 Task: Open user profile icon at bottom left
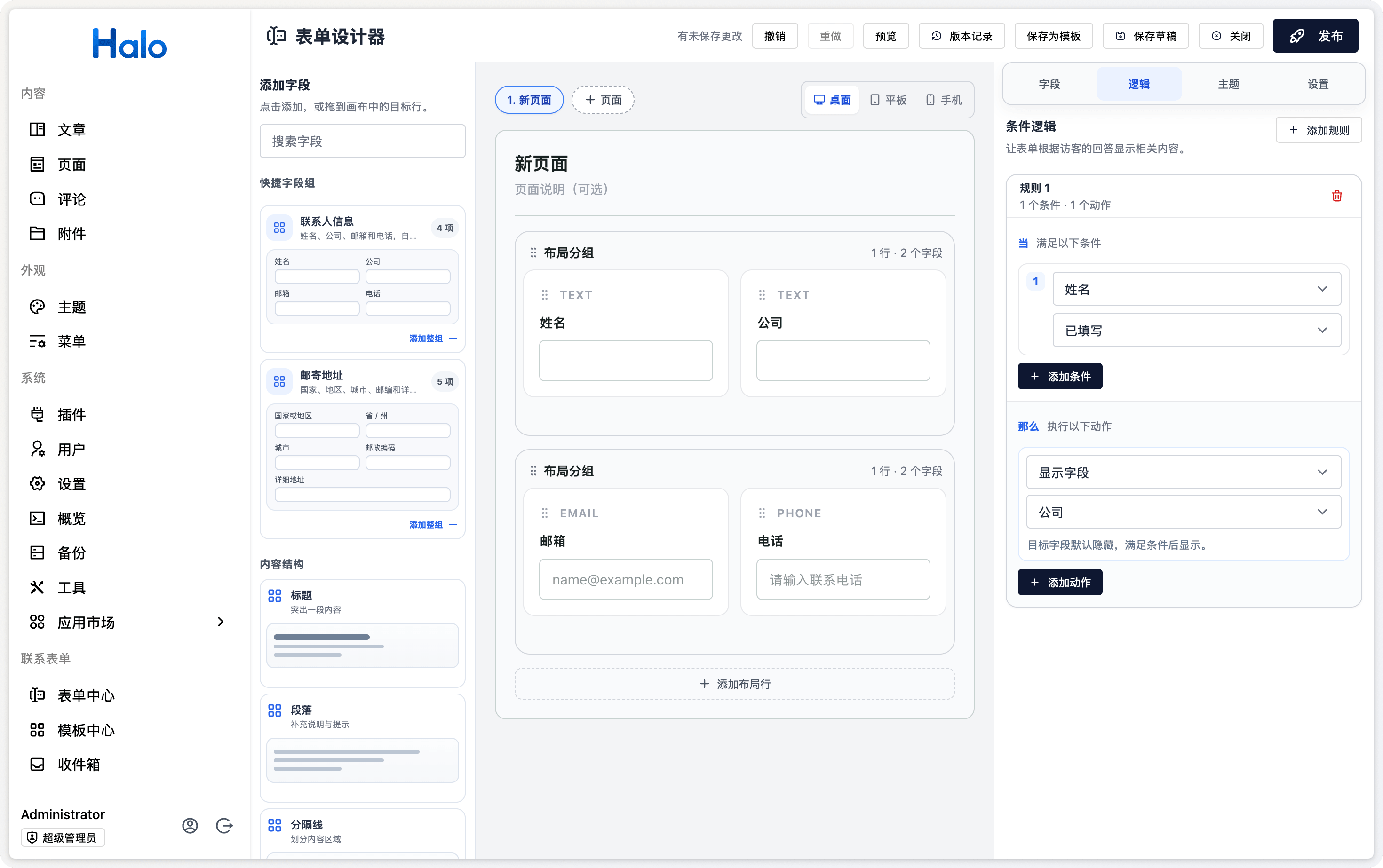tap(190, 826)
